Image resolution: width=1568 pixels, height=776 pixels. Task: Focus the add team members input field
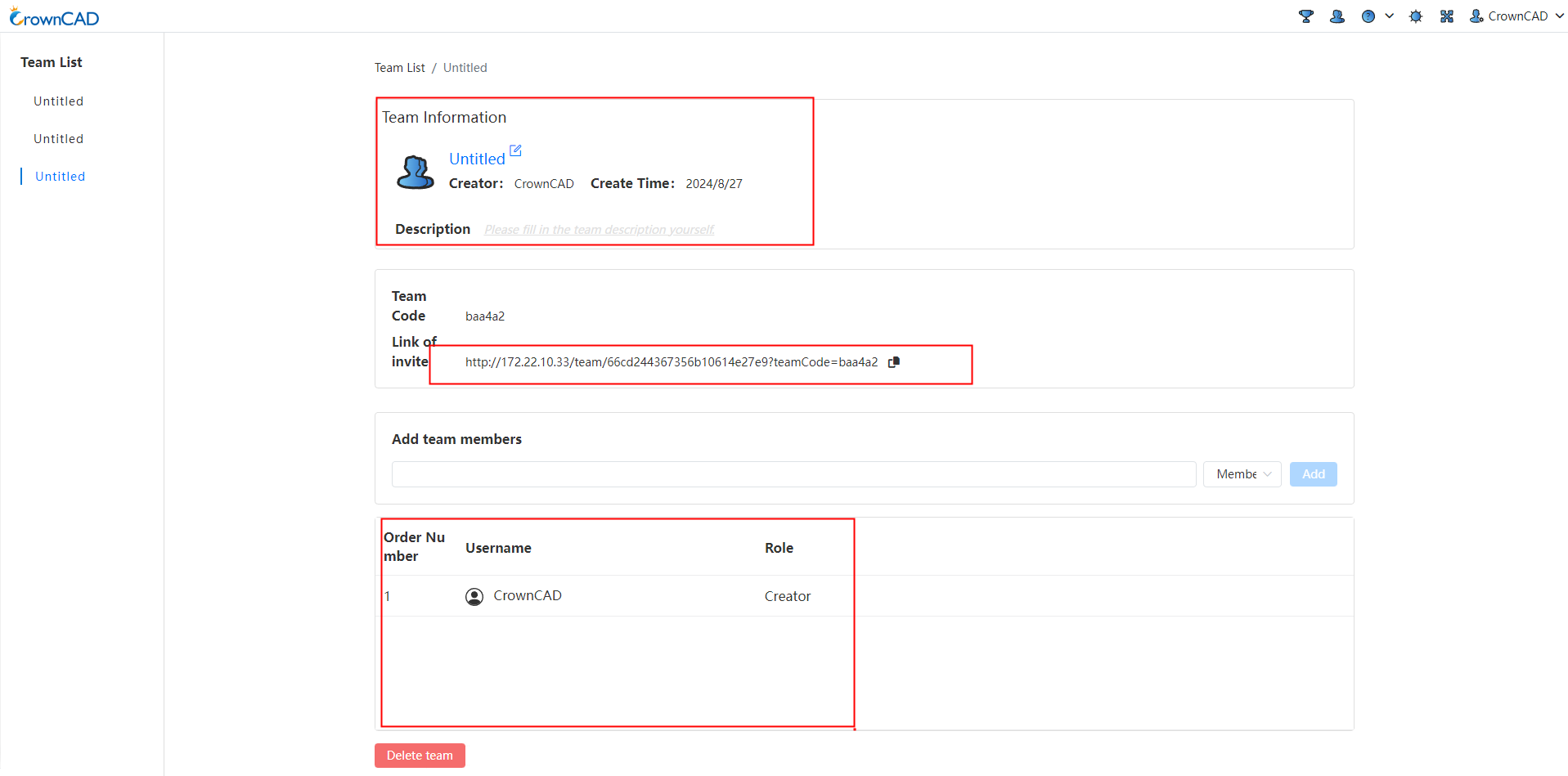coord(794,474)
